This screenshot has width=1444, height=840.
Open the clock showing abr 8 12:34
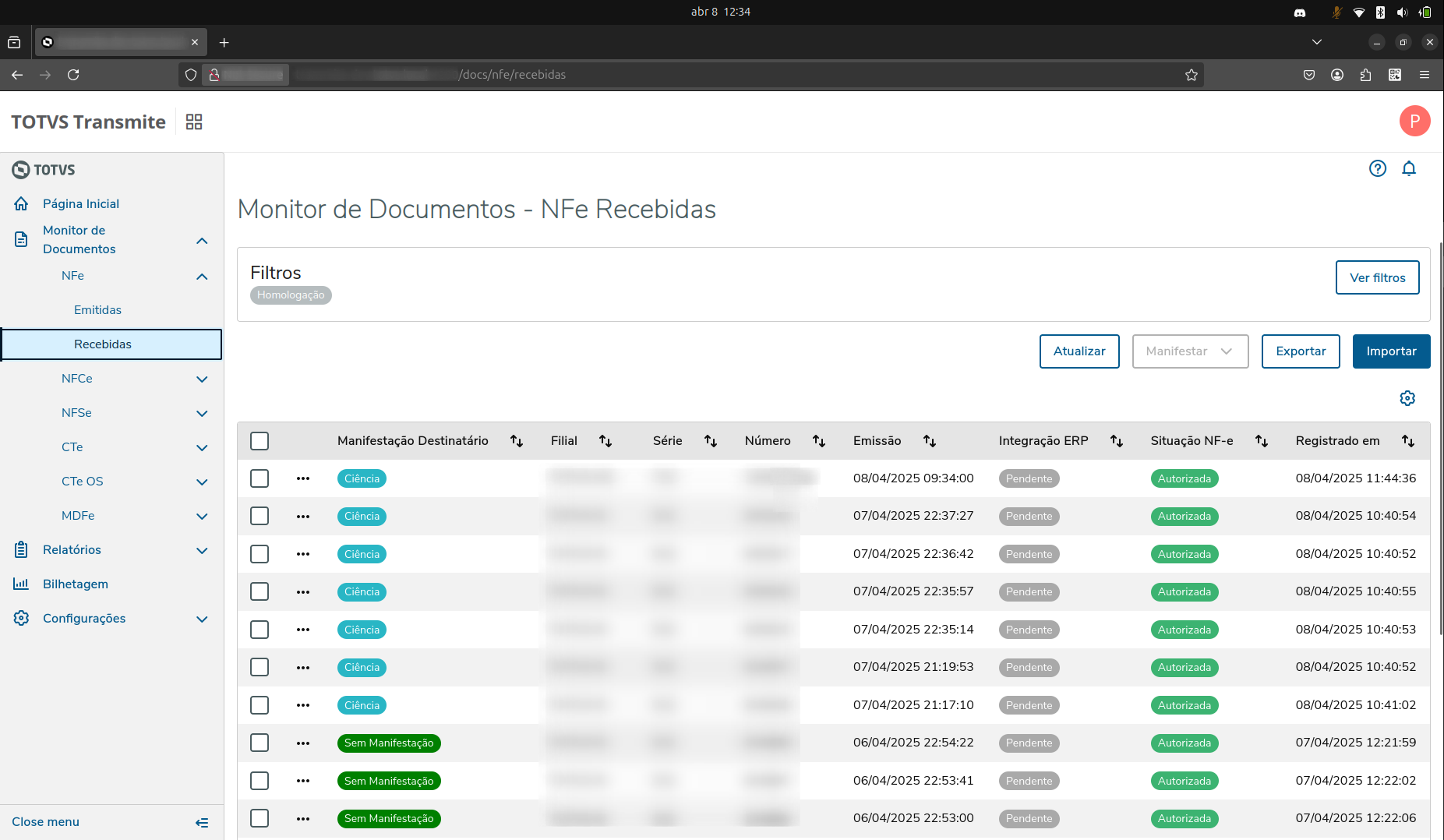pyautogui.click(x=721, y=12)
